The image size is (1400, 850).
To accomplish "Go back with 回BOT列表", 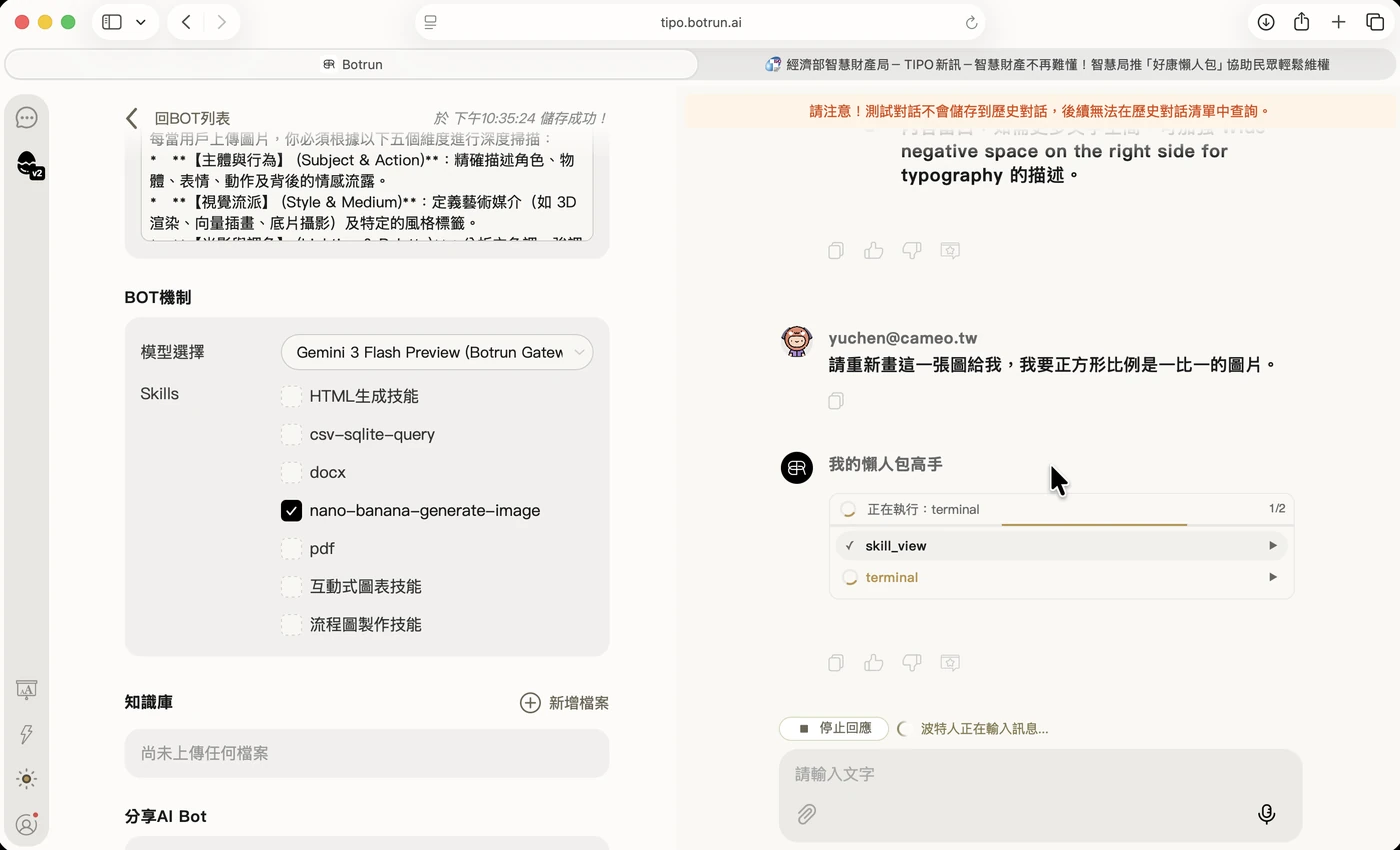I will 178,118.
